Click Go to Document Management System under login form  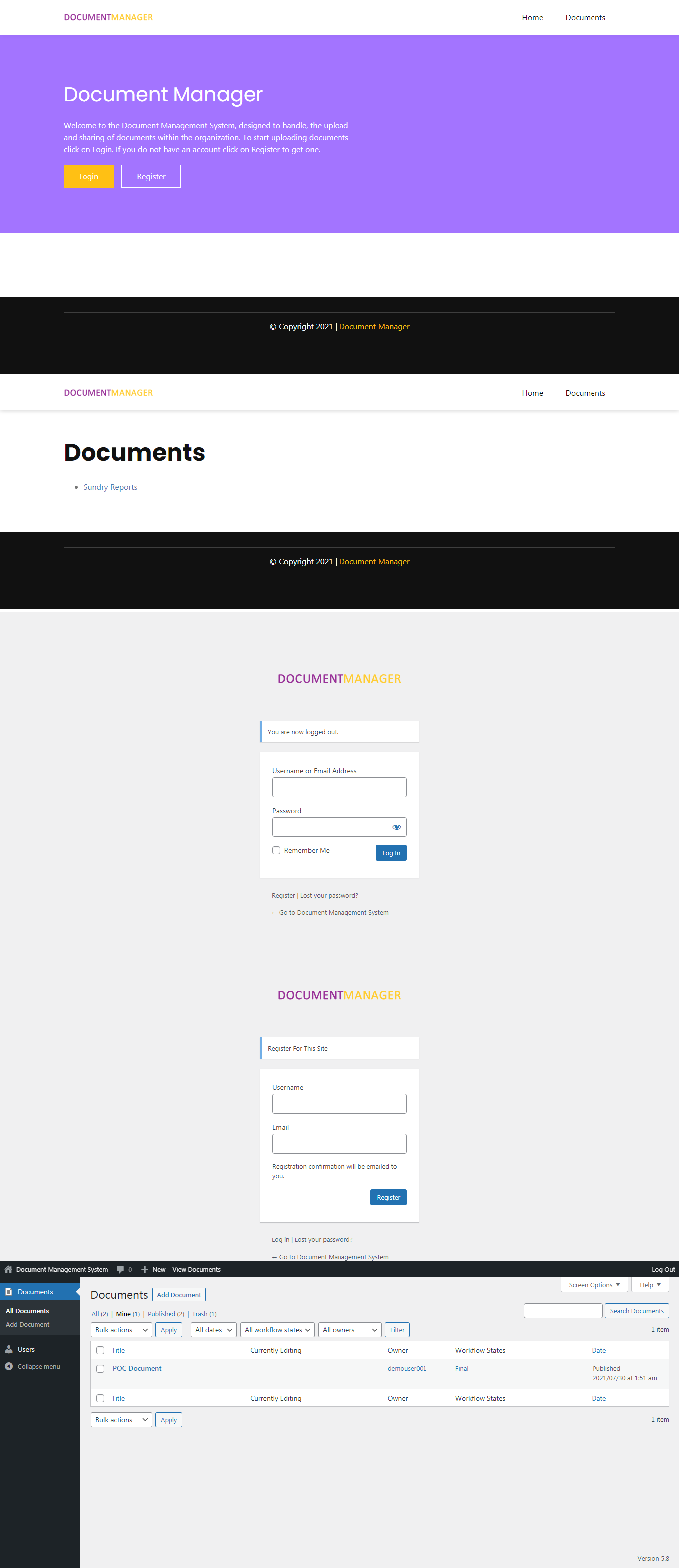tap(330, 912)
